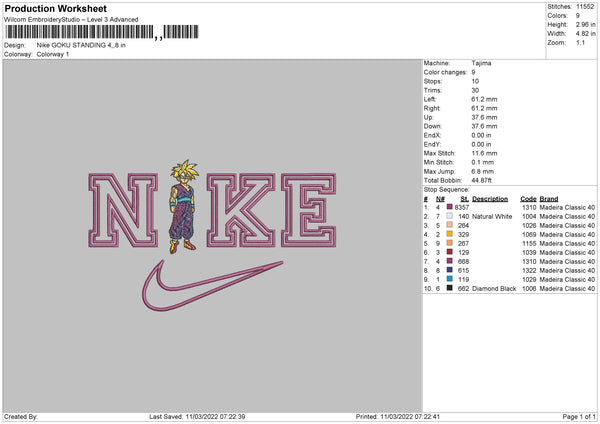Select thread code 1026
Viewport: 600px width, 424px height.
pos(530,225)
